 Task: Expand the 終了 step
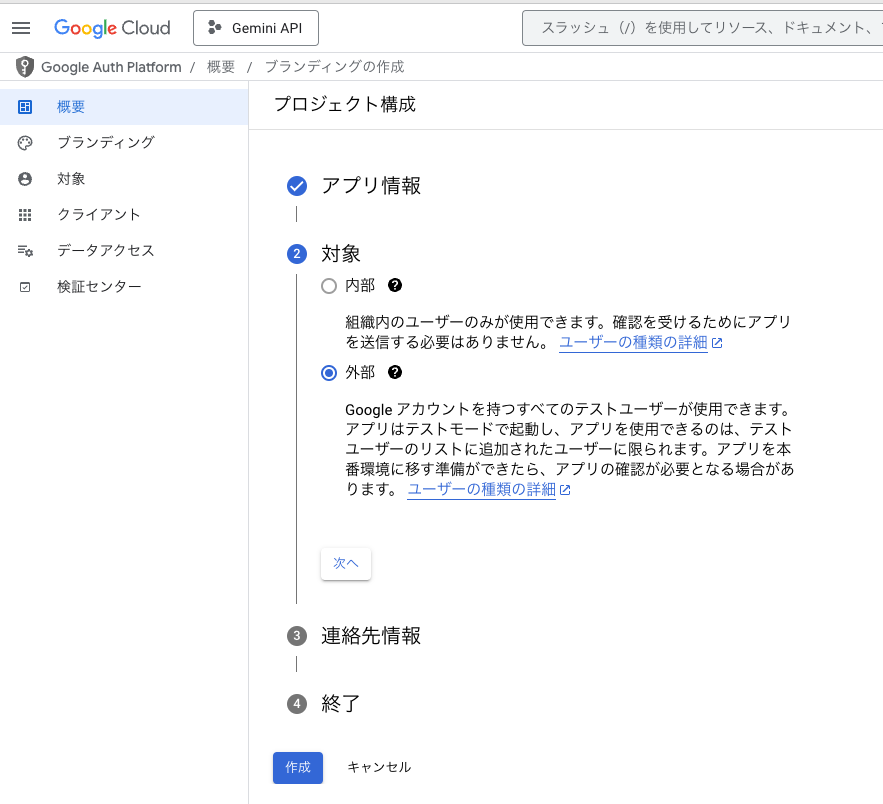(341, 704)
